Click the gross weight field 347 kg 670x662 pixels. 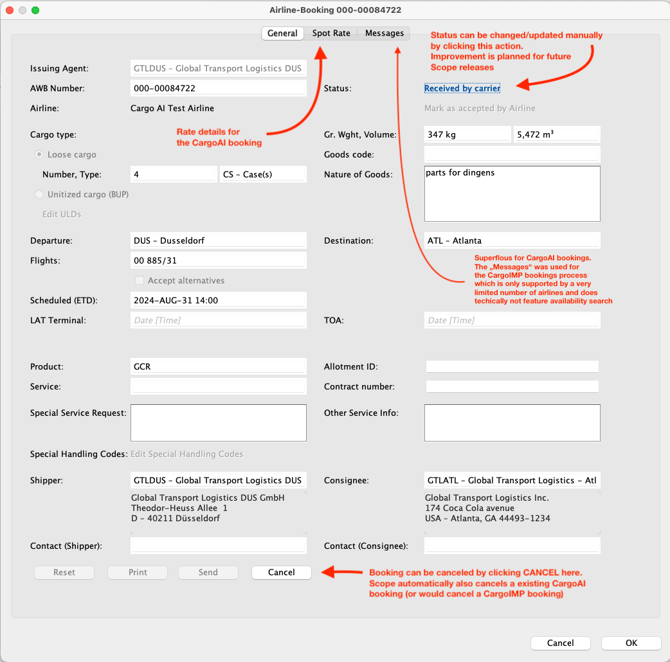click(467, 135)
